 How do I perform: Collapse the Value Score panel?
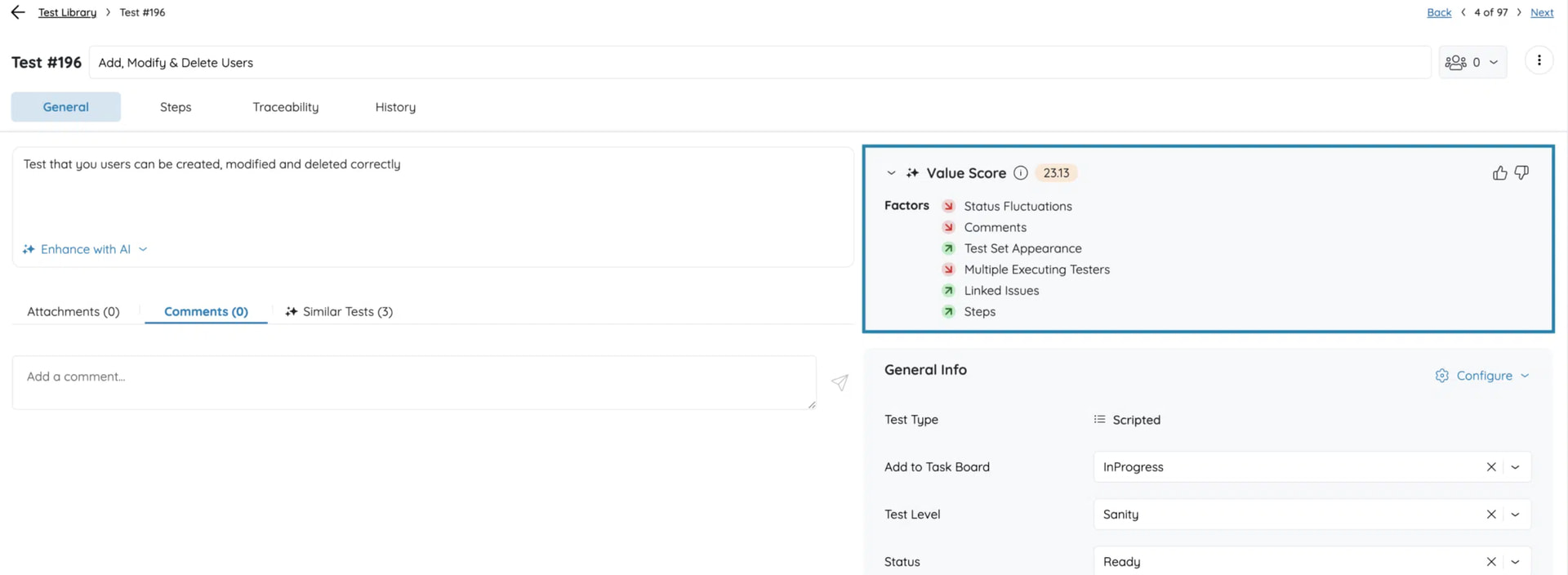[x=891, y=173]
